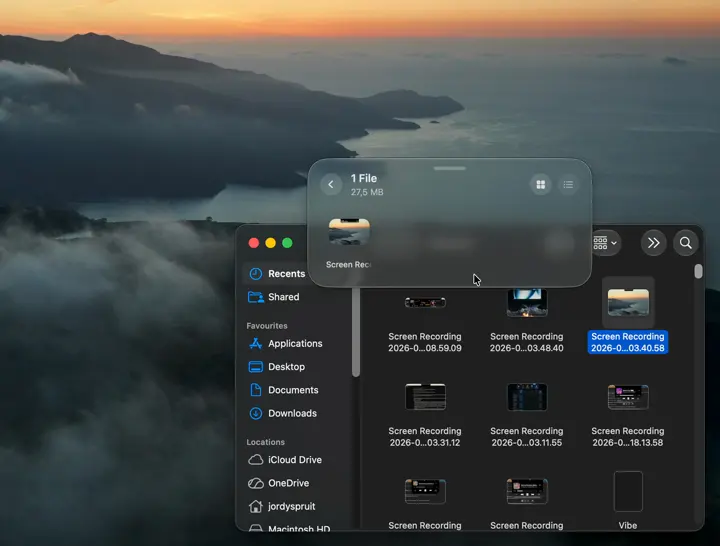Click the Finder sidebar scrollbar
Image resolution: width=720 pixels, height=546 pixels.
(x=356, y=332)
